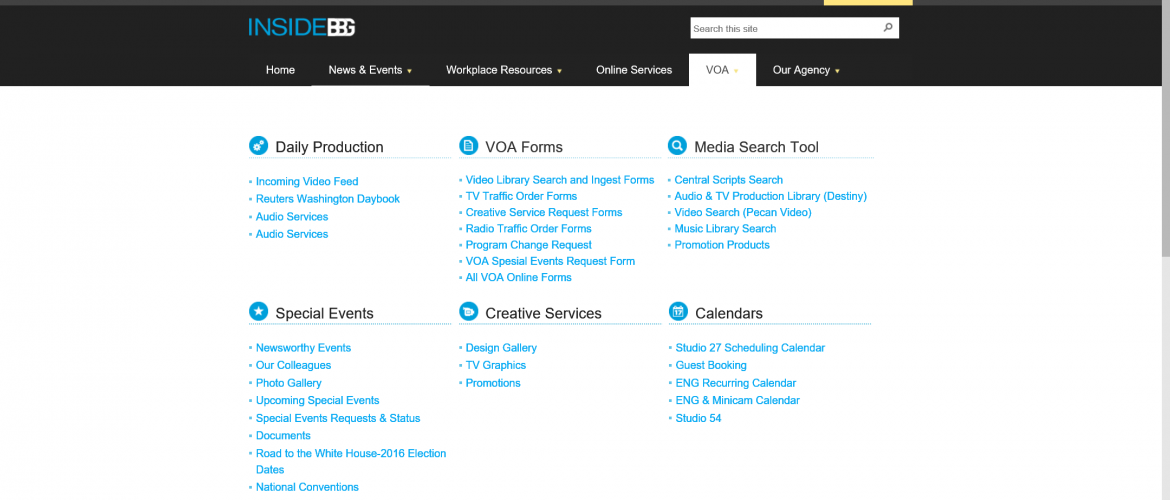Open Radio Traffic Order Forms link
The width and height of the screenshot is (1170, 500).
coord(528,228)
